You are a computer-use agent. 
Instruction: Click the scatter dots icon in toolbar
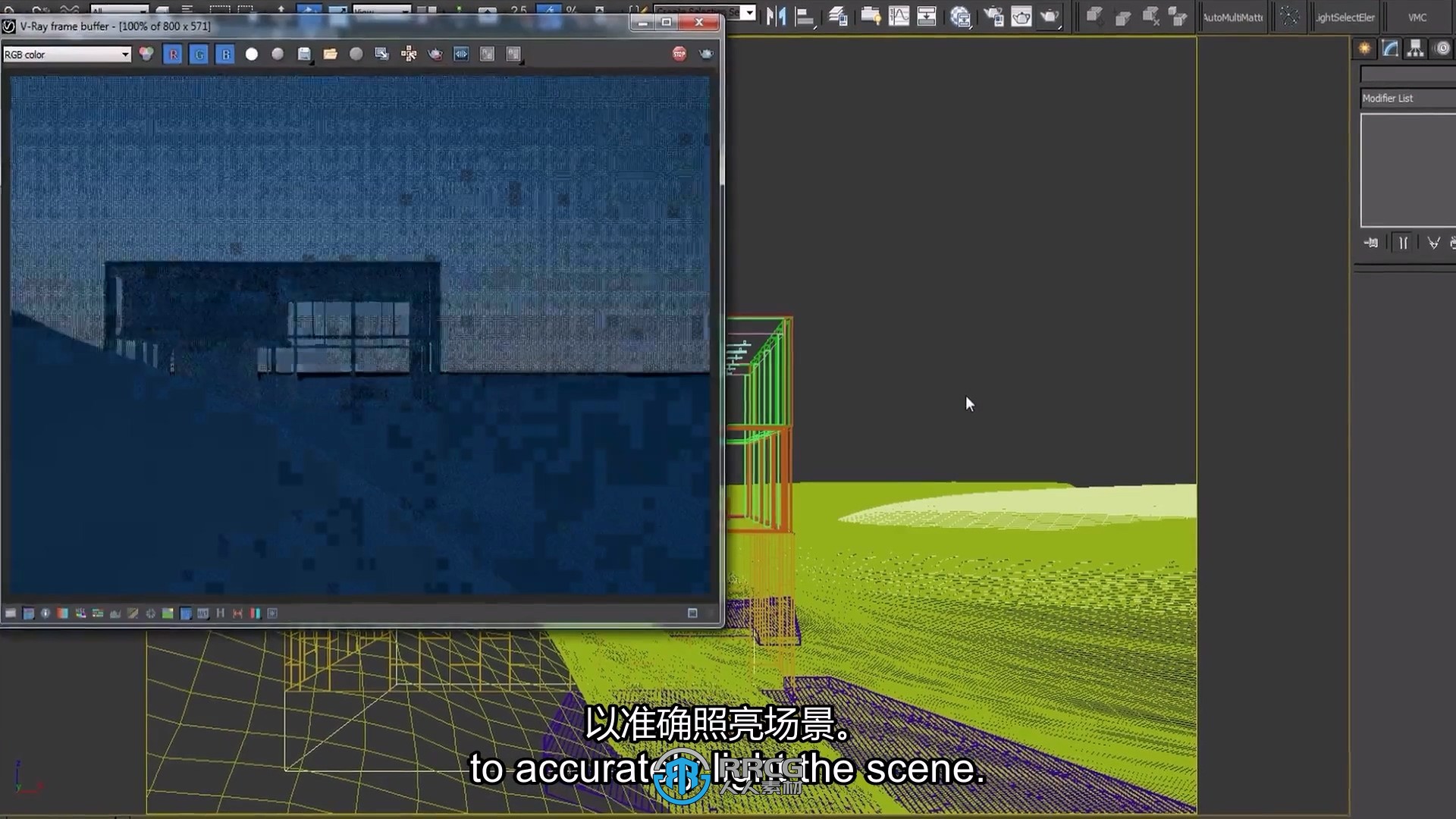coord(1289,16)
